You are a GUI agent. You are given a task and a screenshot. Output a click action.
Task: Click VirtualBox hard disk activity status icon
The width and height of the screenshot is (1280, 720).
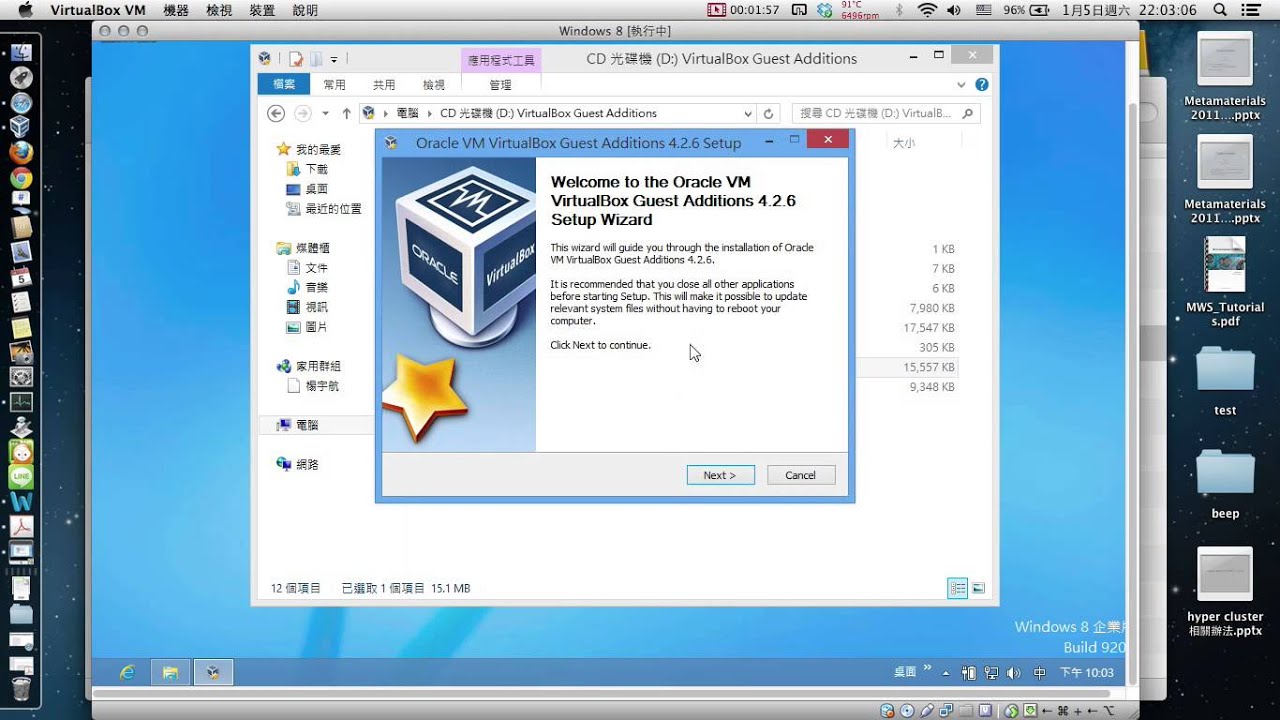[887, 711]
